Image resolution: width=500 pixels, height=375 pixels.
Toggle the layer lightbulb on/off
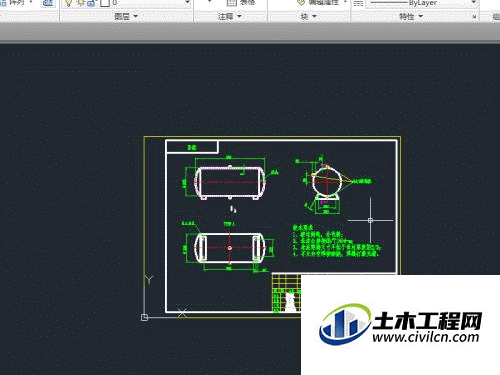(x=68, y=3)
